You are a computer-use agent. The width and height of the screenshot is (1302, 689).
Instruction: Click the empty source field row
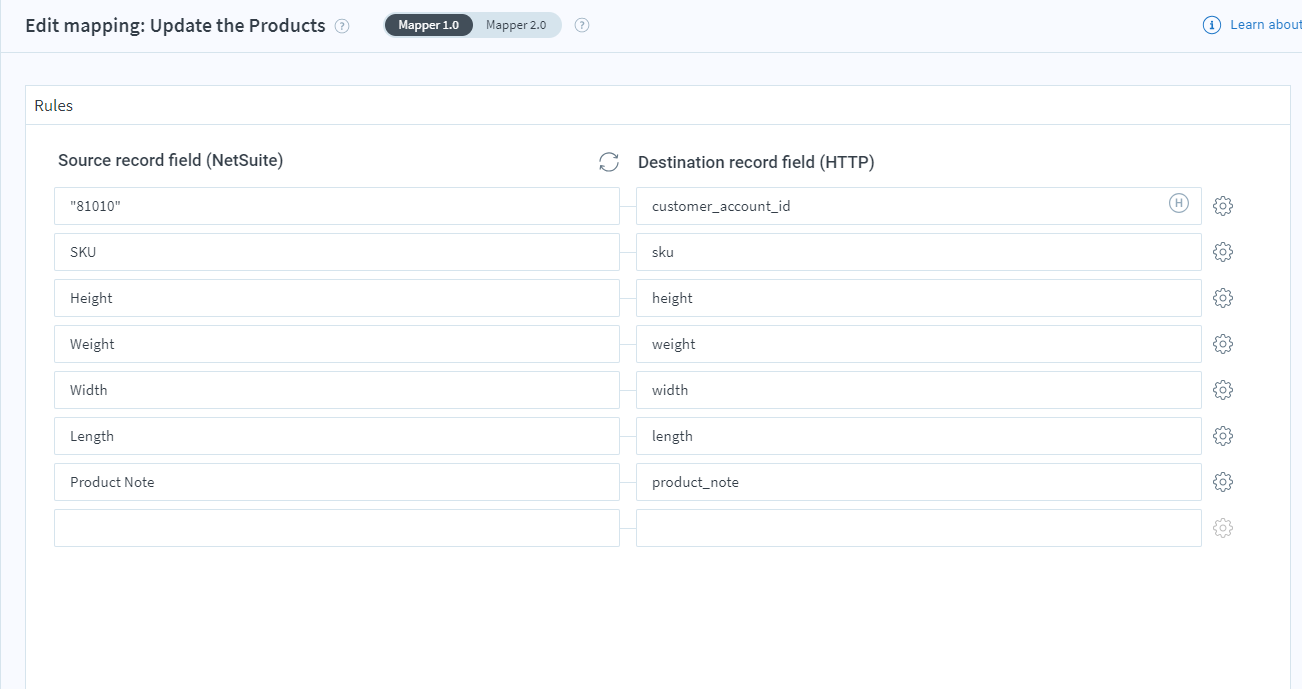click(x=337, y=527)
